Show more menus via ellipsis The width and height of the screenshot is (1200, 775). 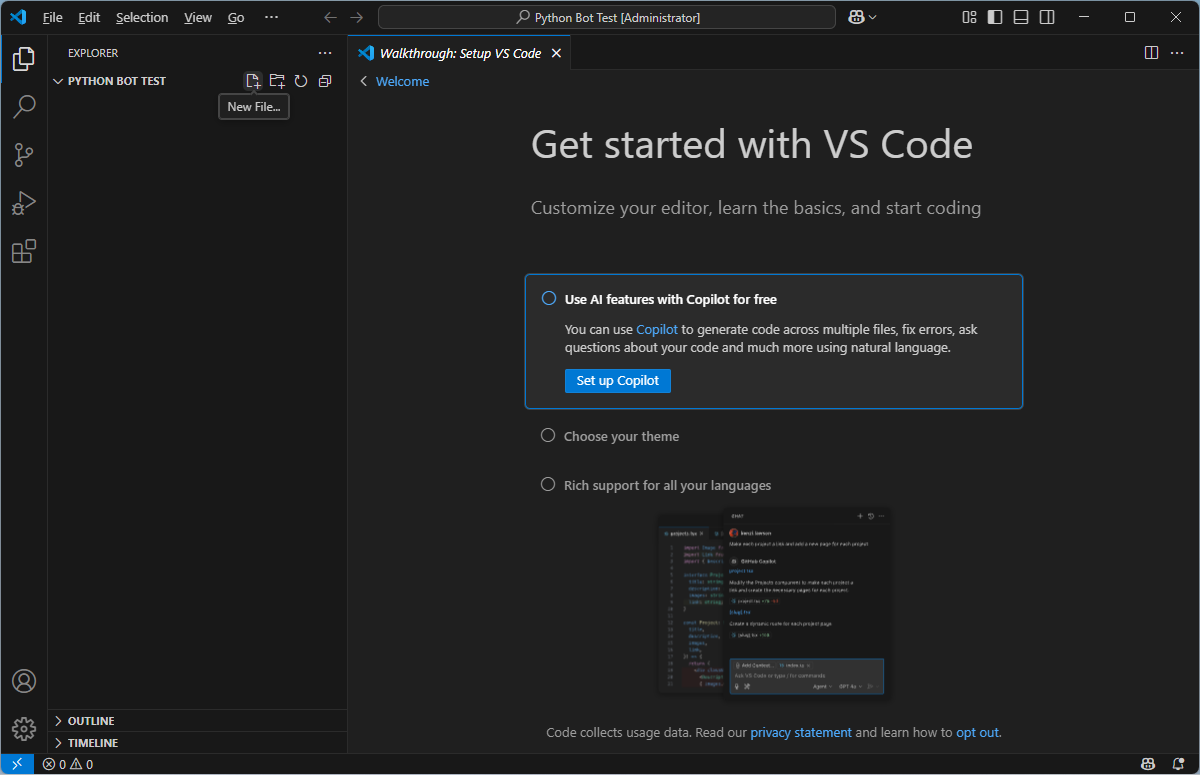(x=271, y=18)
